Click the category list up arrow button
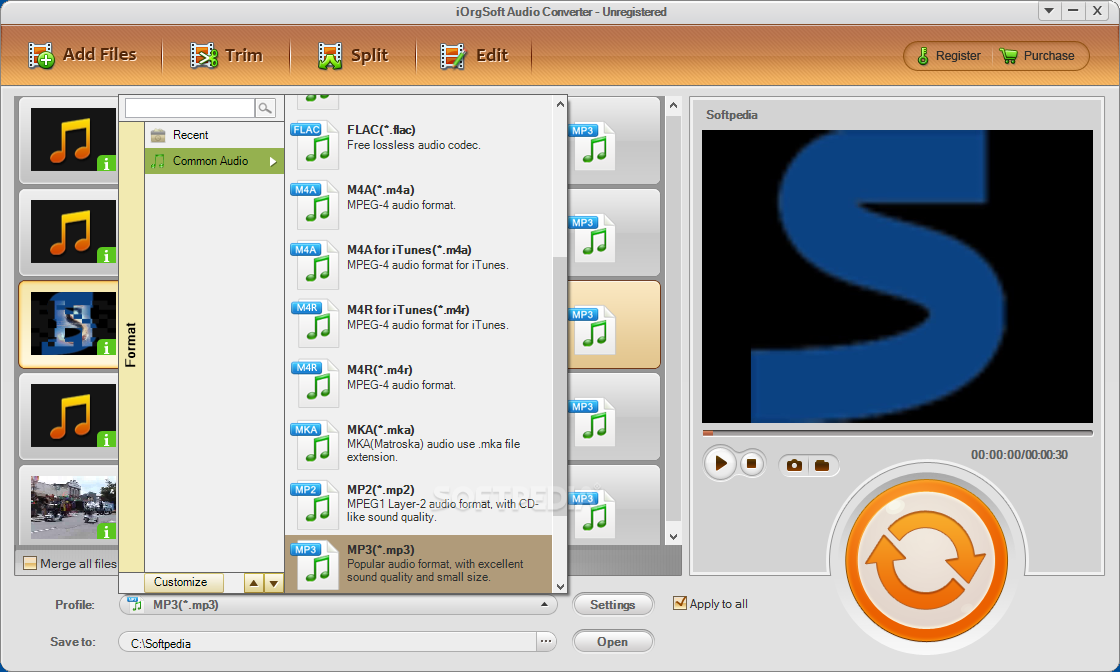The height and width of the screenshot is (672, 1120). click(254, 583)
